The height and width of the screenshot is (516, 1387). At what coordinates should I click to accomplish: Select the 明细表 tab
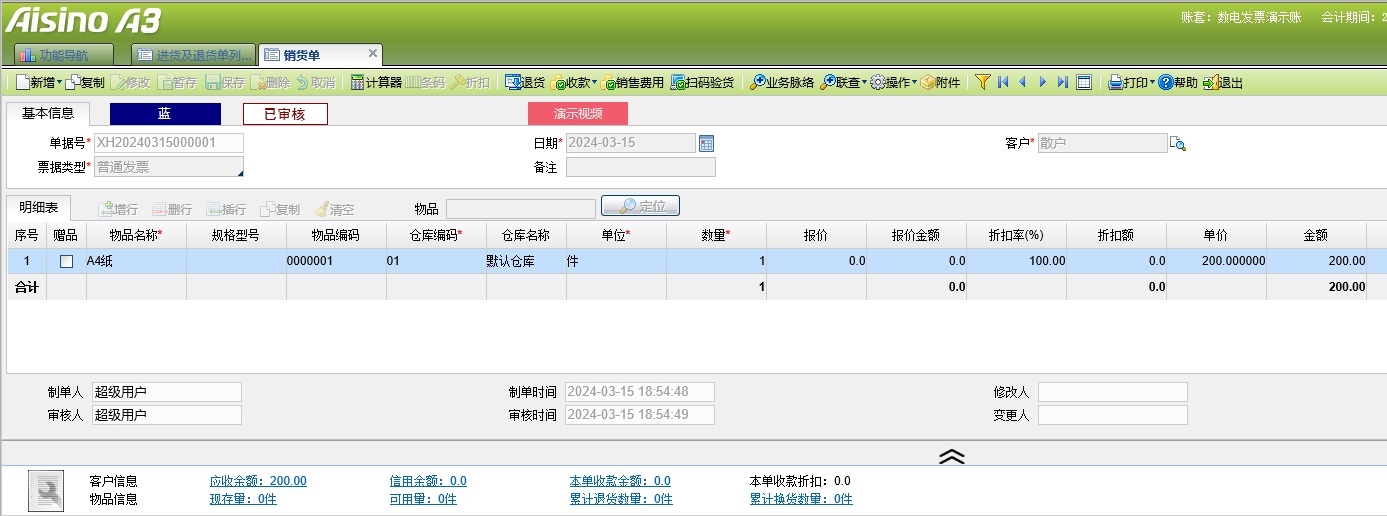coord(39,208)
